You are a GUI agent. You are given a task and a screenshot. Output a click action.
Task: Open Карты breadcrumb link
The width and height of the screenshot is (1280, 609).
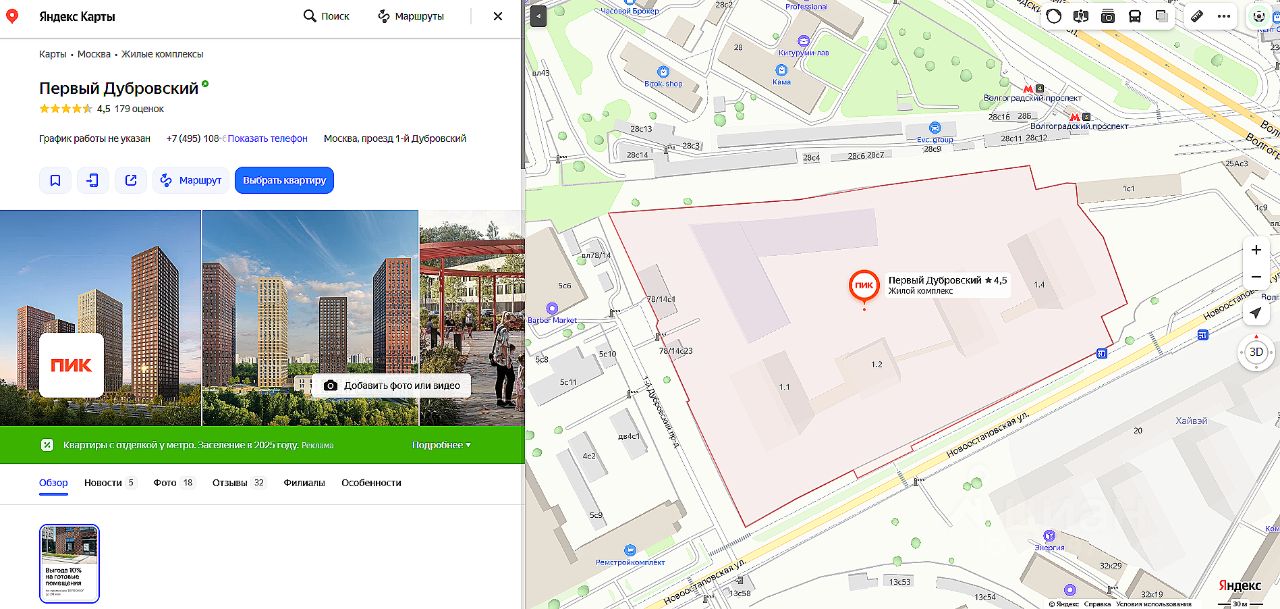pos(53,54)
